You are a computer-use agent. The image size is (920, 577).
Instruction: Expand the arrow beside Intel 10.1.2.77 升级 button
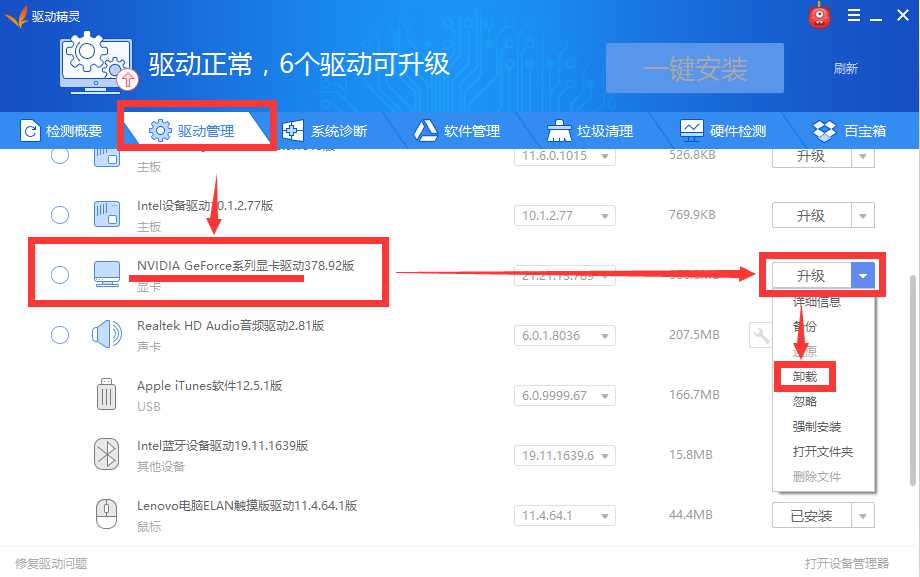(x=862, y=215)
